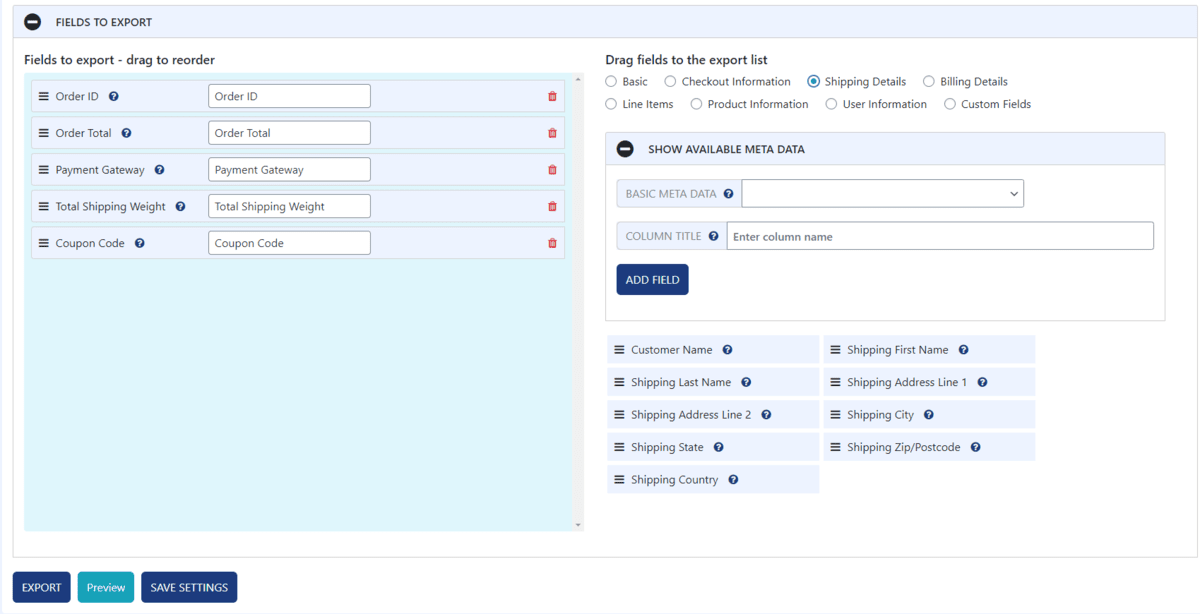The width and height of the screenshot is (1200, 614).
Task: Delete the Order ID export field
Action: click(x=552, y=96)
